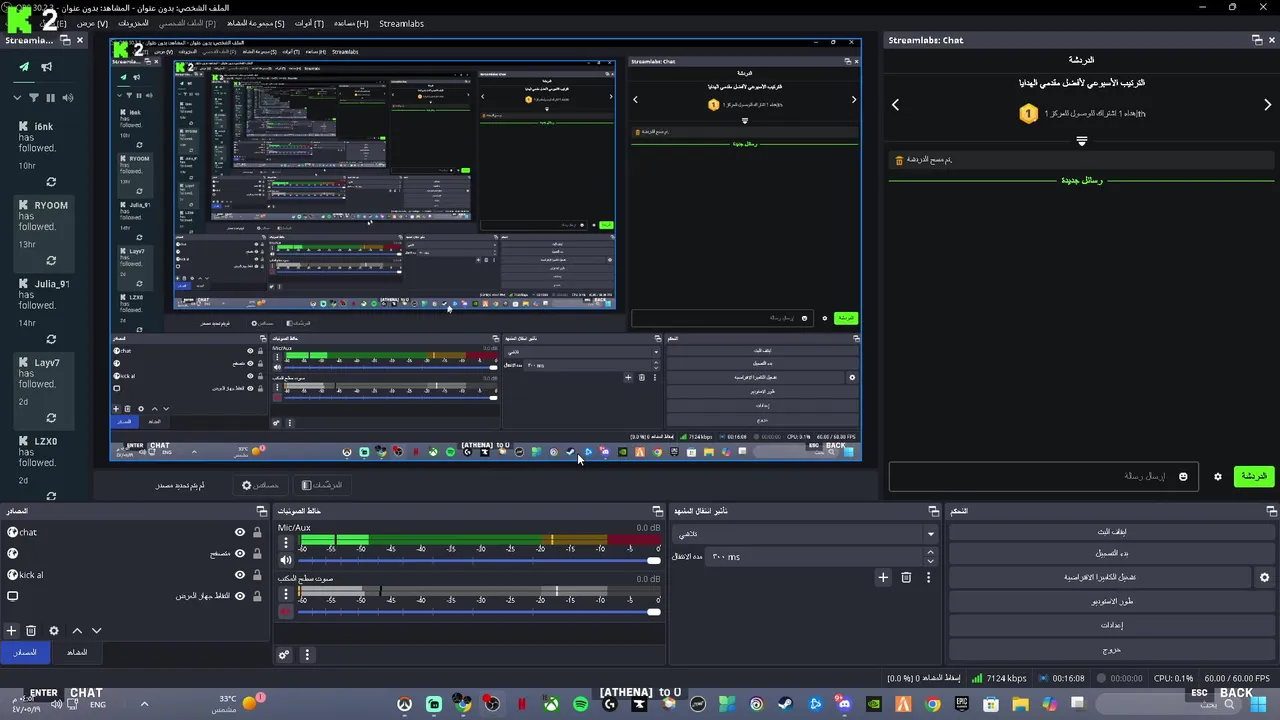
Task: Open advanced audio properties gears icon
Action: 284,655
